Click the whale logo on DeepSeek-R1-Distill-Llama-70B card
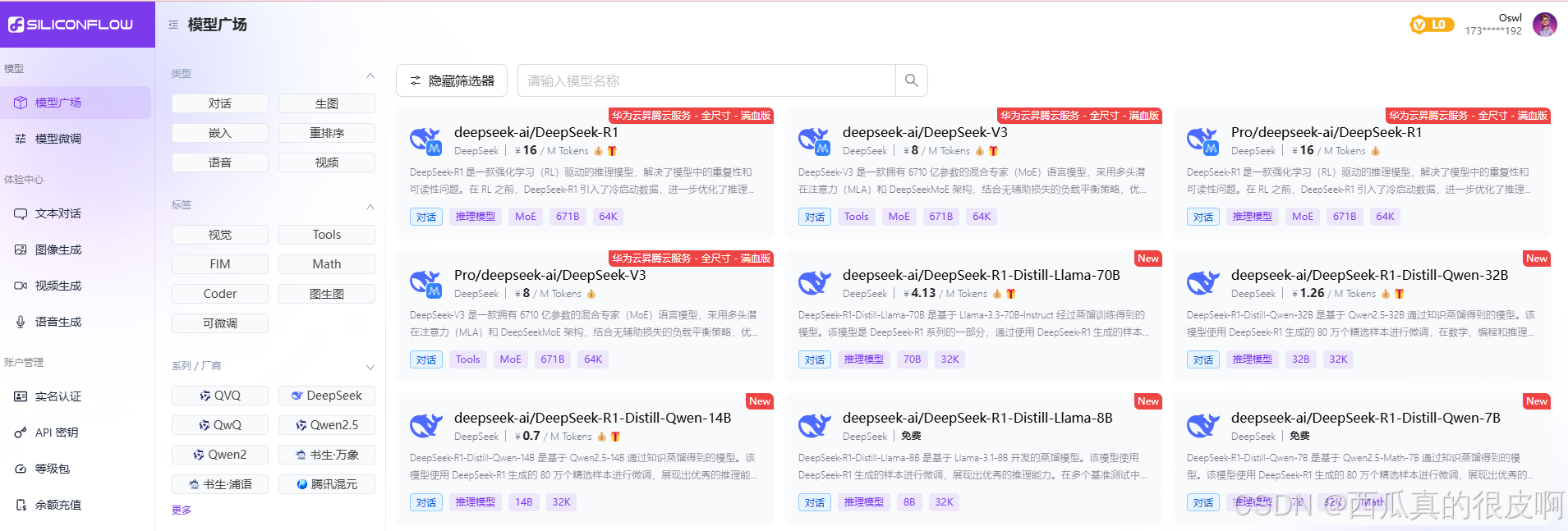 click(815, 283)
